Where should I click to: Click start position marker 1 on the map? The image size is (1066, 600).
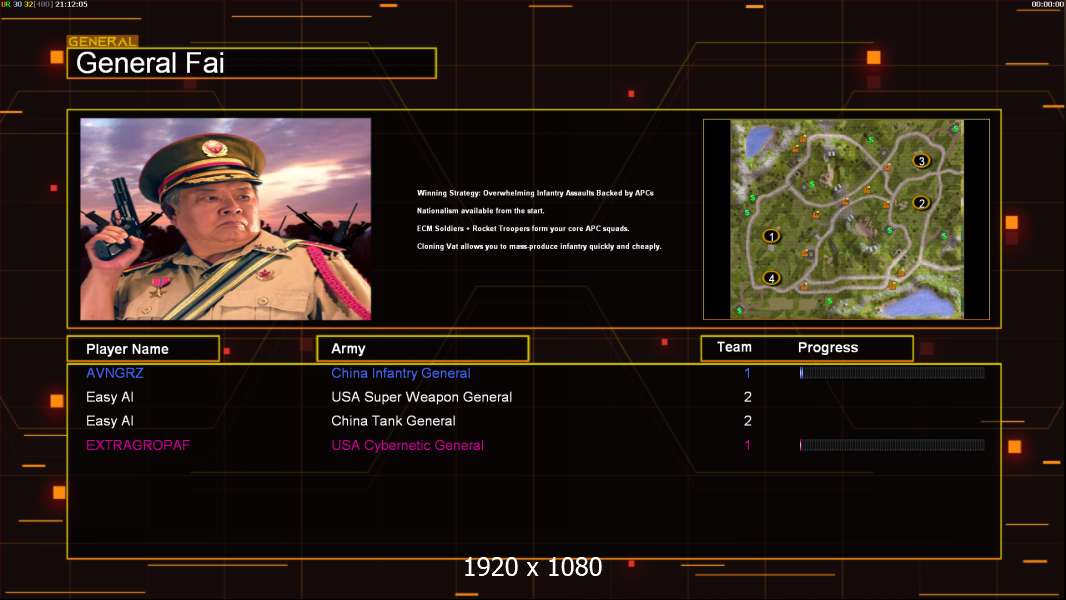tap(771, 236)
